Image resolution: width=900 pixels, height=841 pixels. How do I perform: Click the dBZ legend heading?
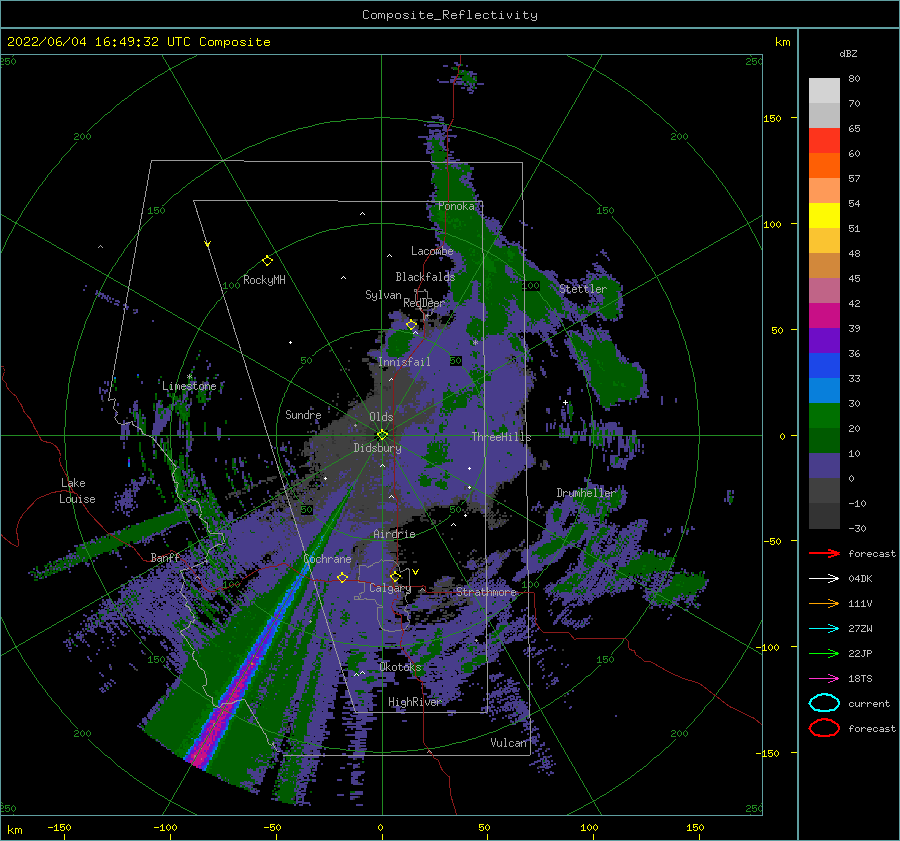pos(848,53)
